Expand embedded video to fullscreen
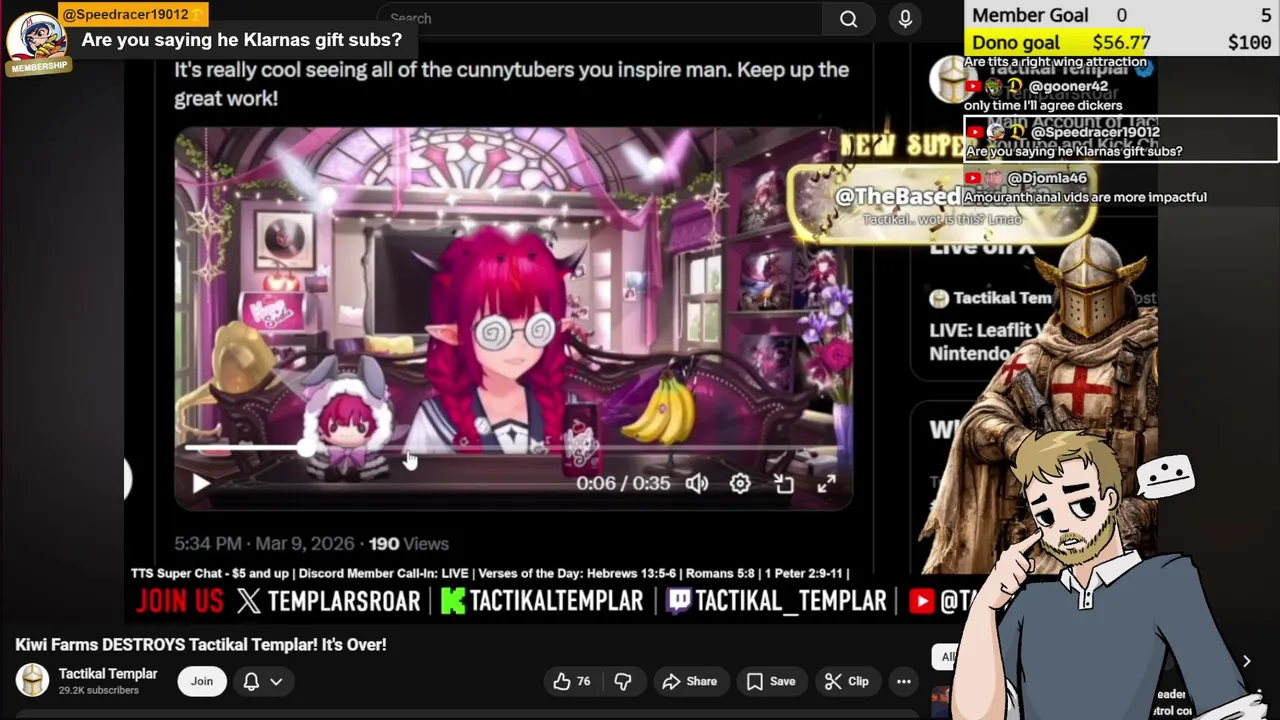The image size is (1280, 720). point(826,484)
